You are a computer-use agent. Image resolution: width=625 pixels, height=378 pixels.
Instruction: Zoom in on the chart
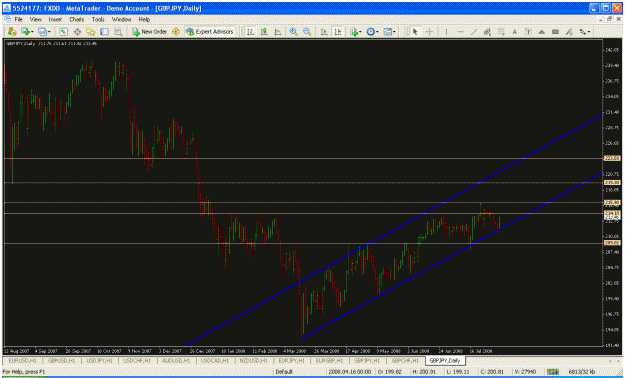click(x=293, y=32)
